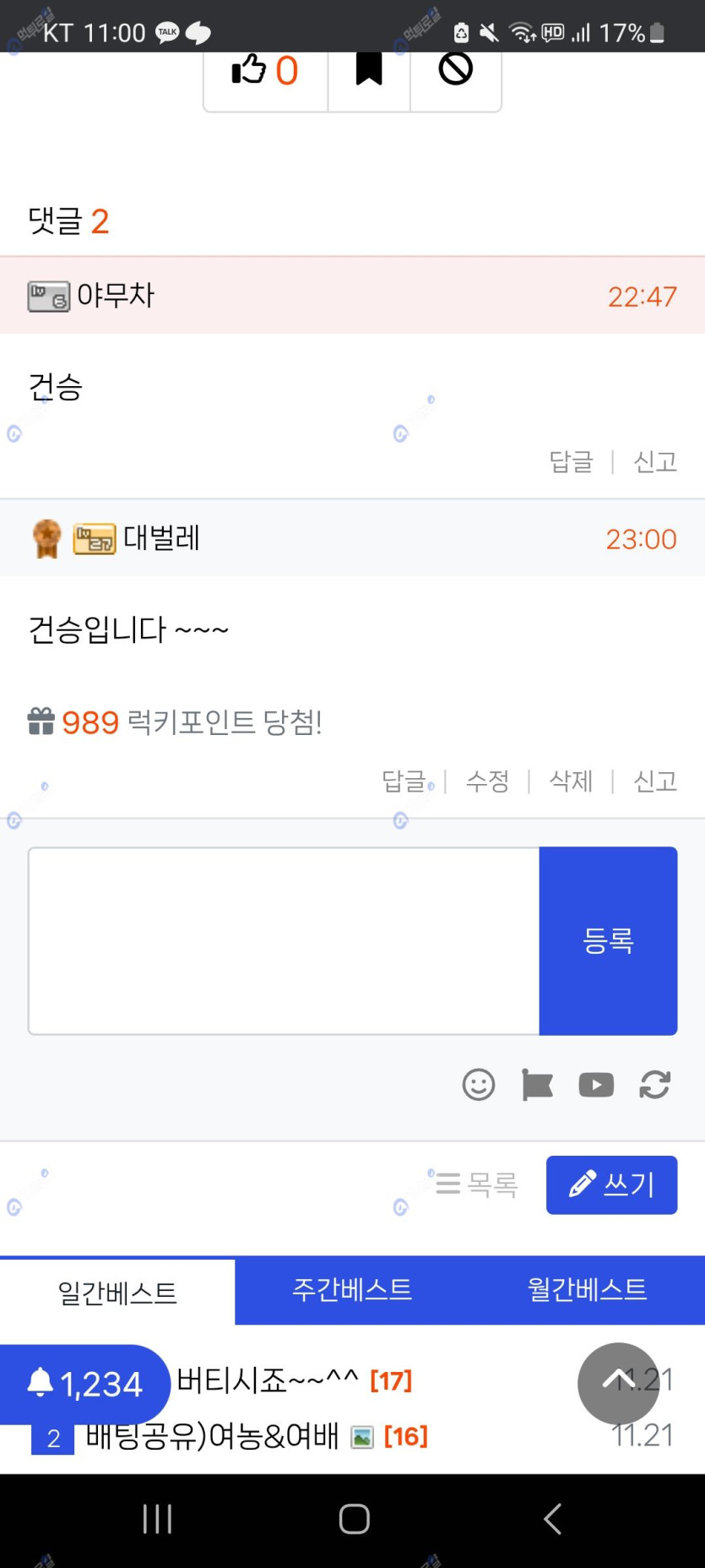The image size is (705, 1568).
Task: Tap the block (circle-slash) icon
Action: (x=455, y=69)
